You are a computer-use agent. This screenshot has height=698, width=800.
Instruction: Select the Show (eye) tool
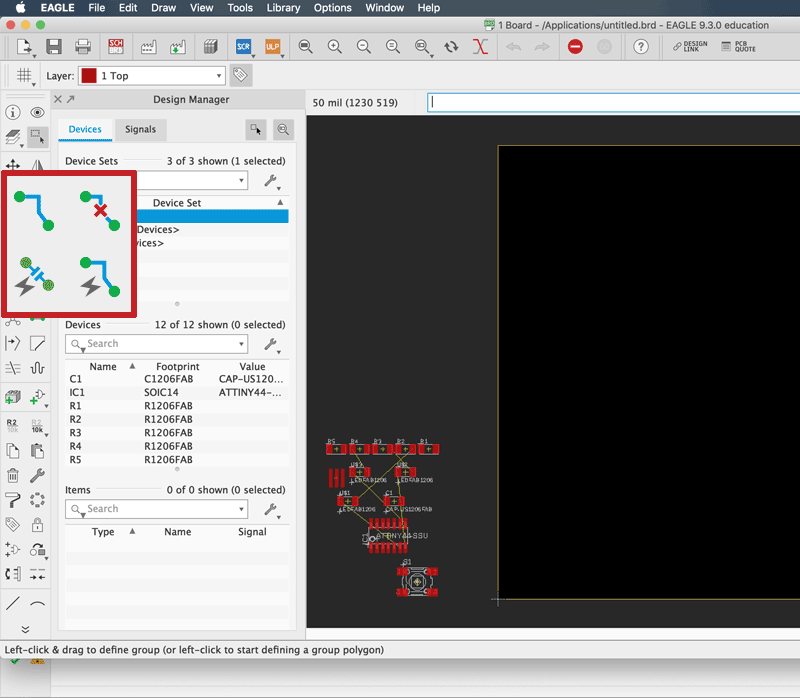point(37,112)
